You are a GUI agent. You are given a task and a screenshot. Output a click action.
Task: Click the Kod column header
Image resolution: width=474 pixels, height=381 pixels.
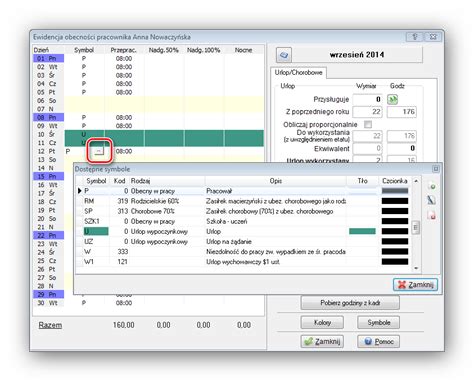119,181
